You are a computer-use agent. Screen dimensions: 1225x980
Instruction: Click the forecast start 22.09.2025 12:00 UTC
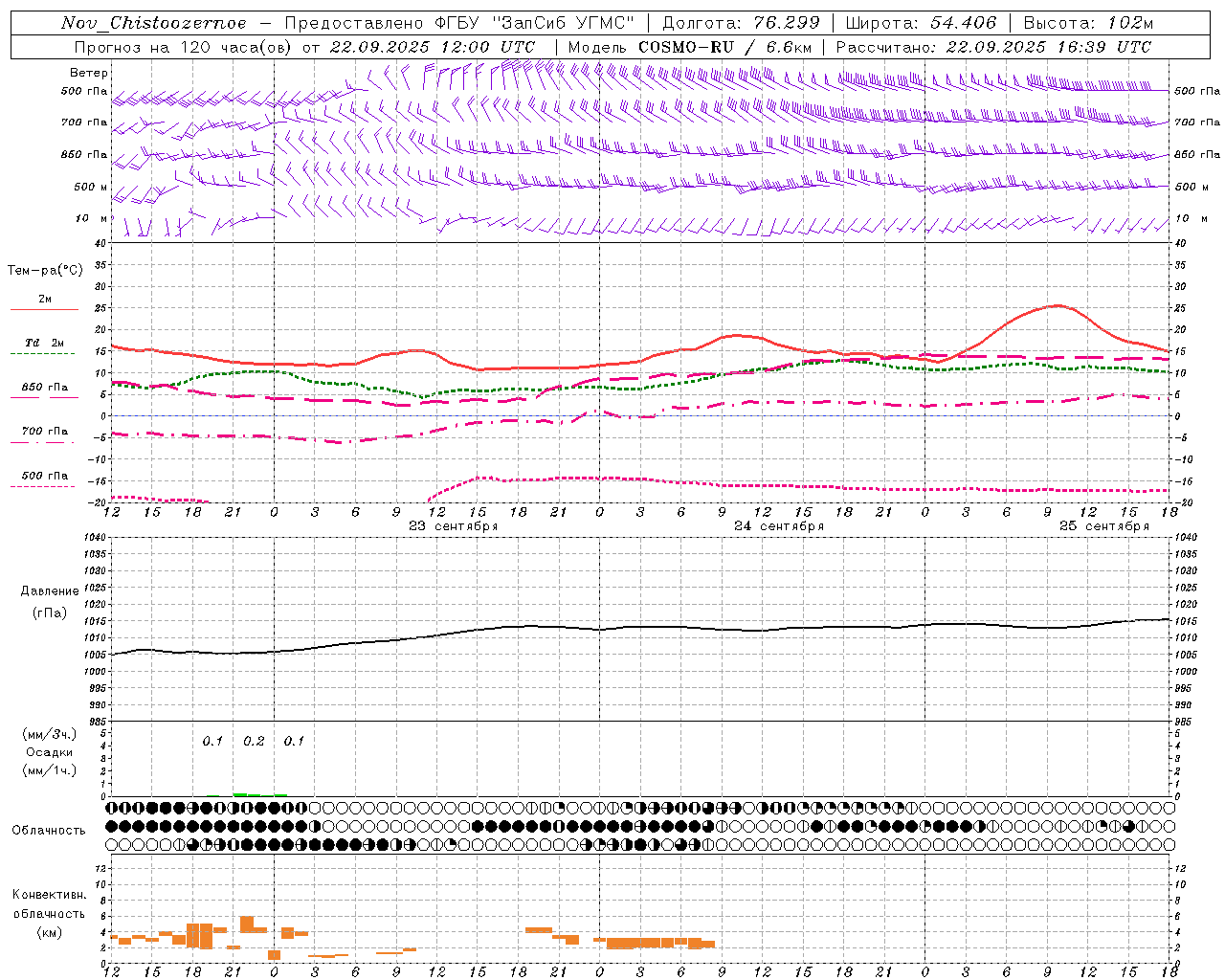click(x=432, y=47)
